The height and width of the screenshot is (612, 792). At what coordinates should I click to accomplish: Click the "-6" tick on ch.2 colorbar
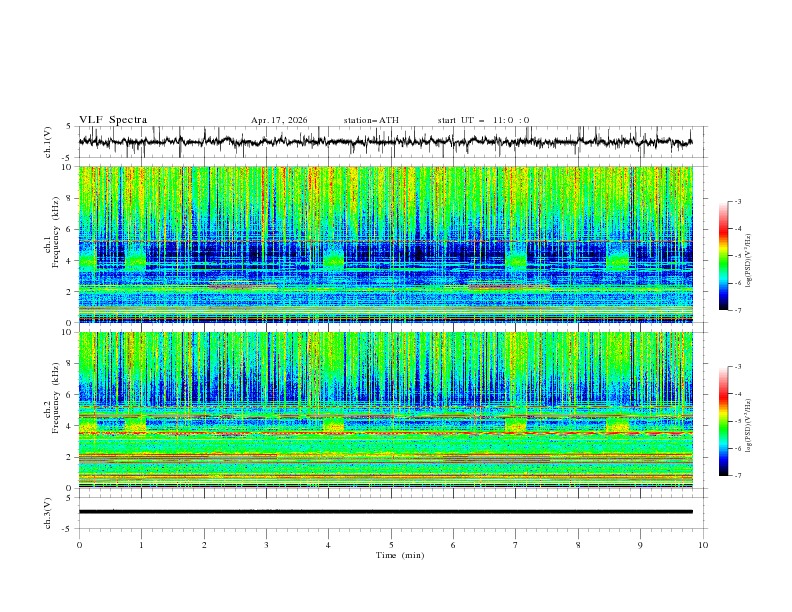pos(737,448)
